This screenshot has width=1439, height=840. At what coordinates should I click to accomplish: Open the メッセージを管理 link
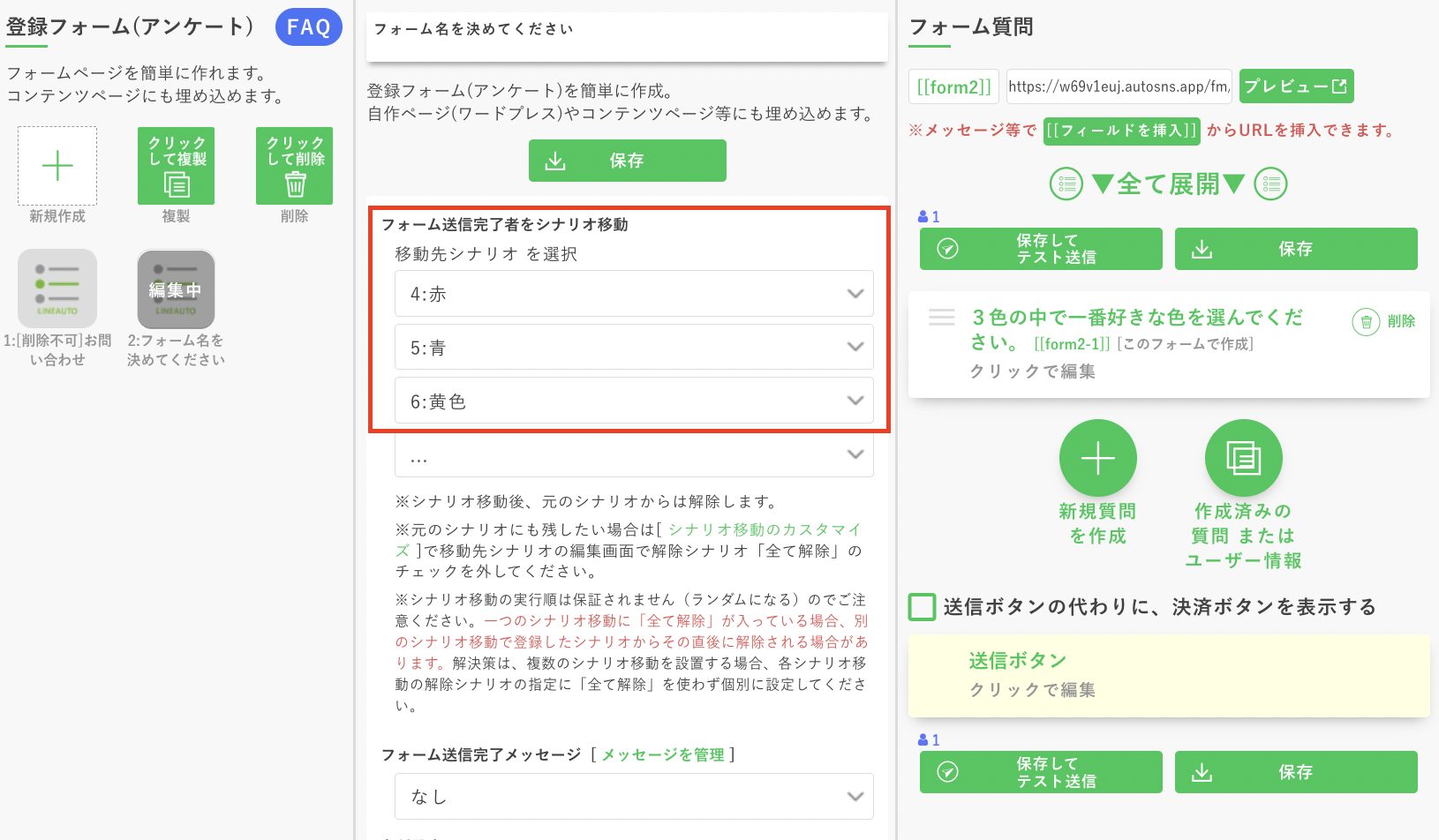coord(663,754)
